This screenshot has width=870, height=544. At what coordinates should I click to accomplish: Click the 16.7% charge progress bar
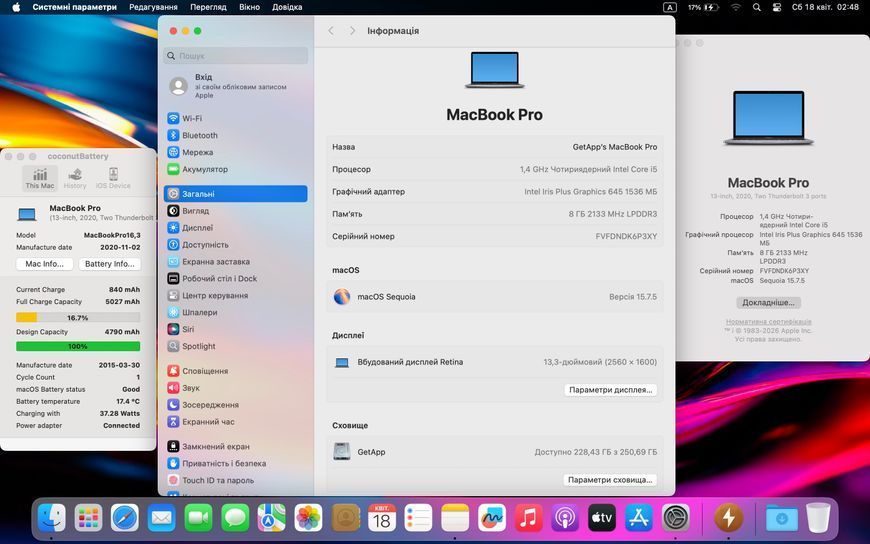78,318
